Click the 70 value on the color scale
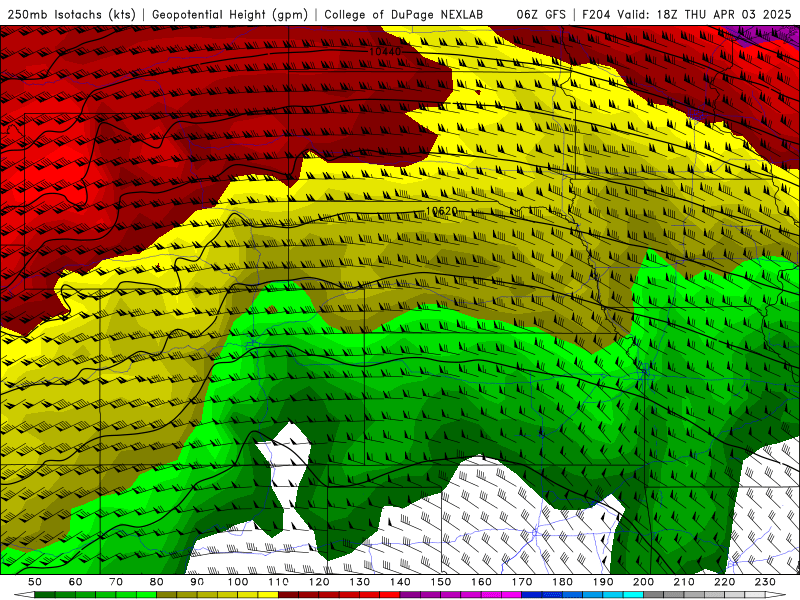Viewport: 800px width, 600px height. coord(116,582)
